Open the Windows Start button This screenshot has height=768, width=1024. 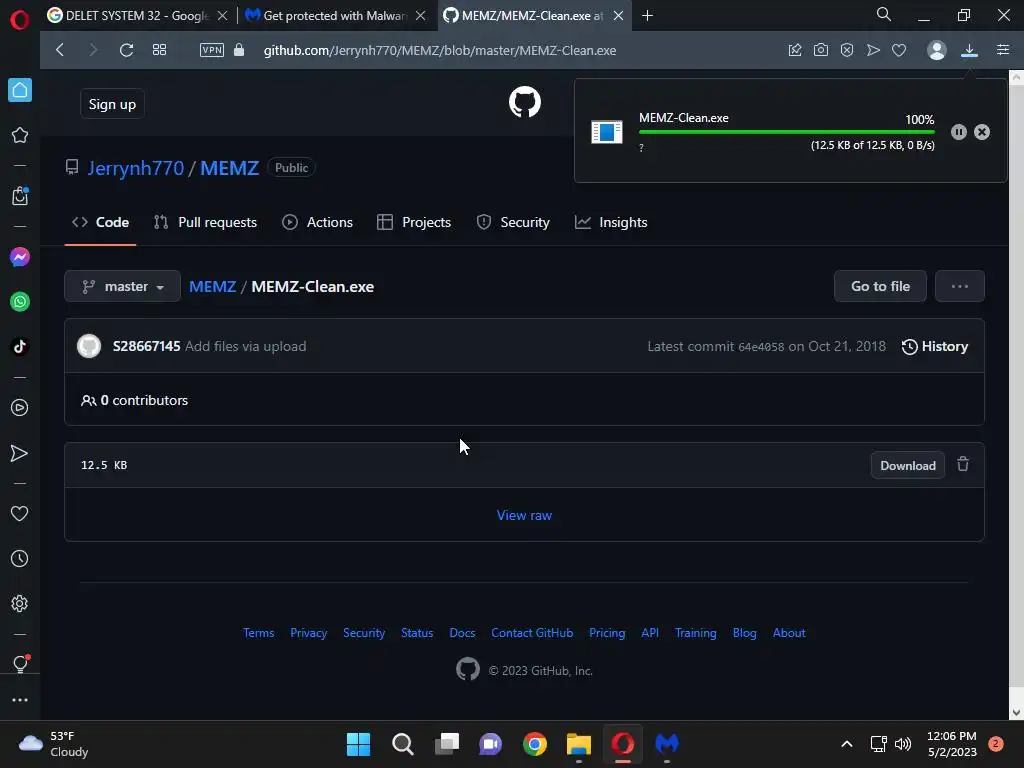point(358,744)
